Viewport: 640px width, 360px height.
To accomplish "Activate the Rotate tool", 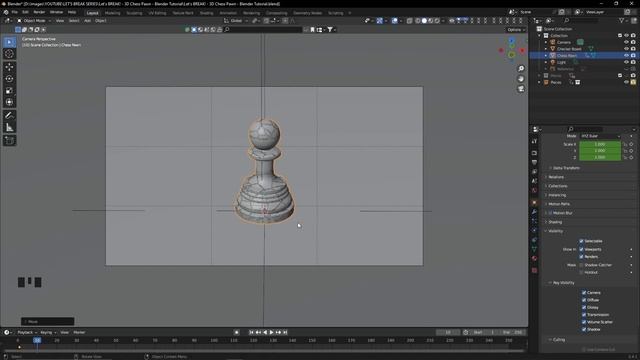I will tap(9, 79).
